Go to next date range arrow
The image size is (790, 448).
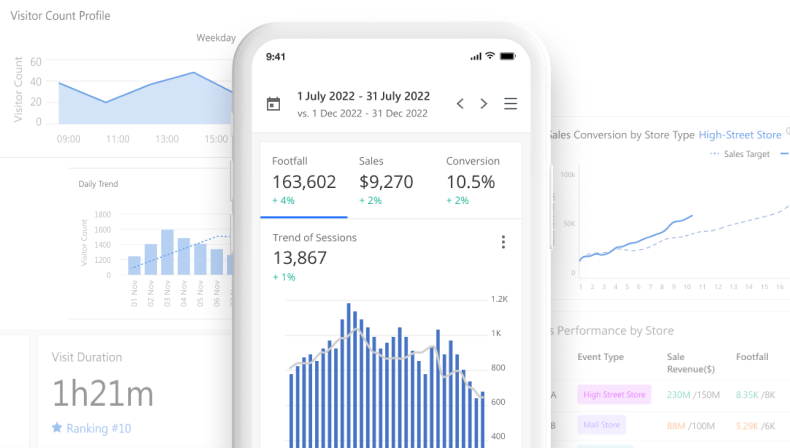484,104
